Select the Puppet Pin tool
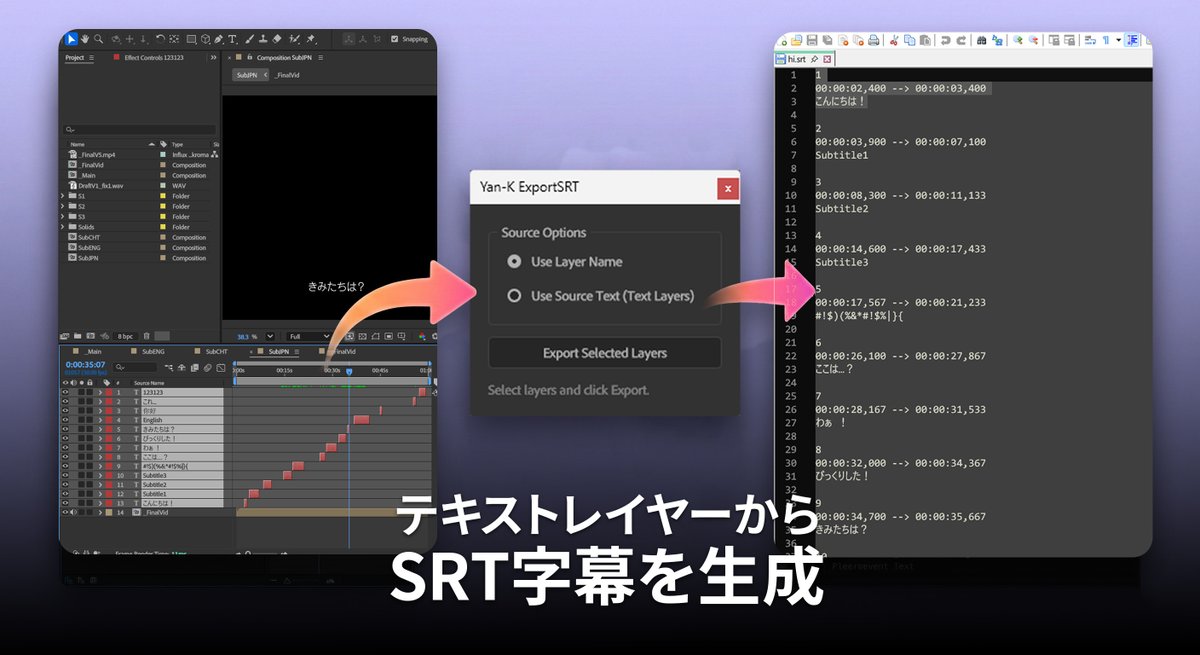 coord(311,39)
